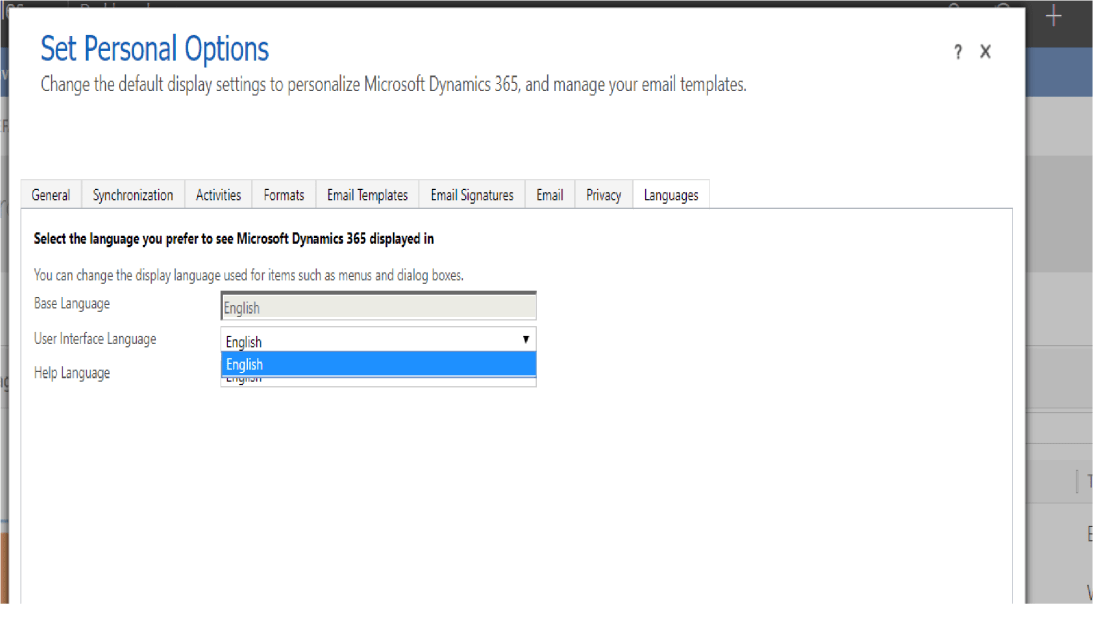1100x618 pixels.
Task: Click the question mark help icon
Action: (x=958, y=53)
